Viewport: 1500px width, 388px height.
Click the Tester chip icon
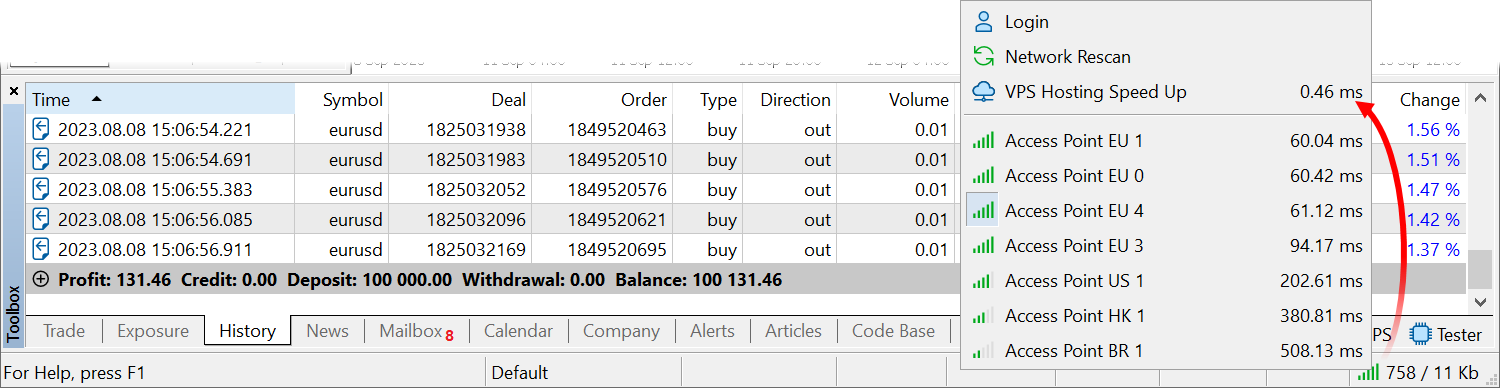[x=1420, y=334]
